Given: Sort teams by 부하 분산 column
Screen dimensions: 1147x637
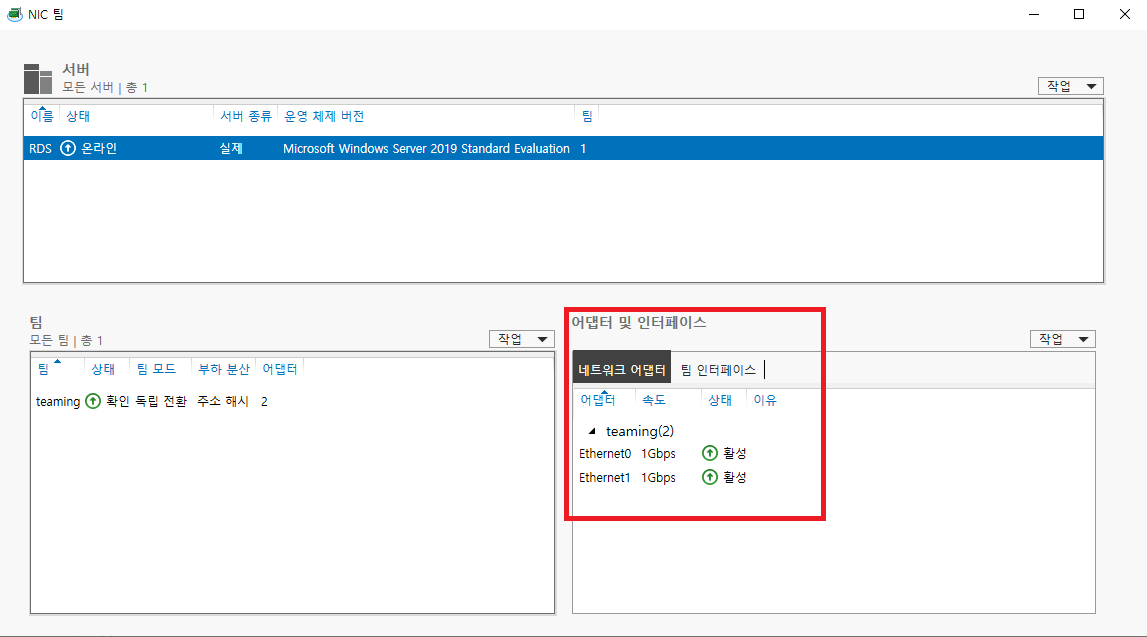Looking at the screenshot, I should click(x=224, y=369).
